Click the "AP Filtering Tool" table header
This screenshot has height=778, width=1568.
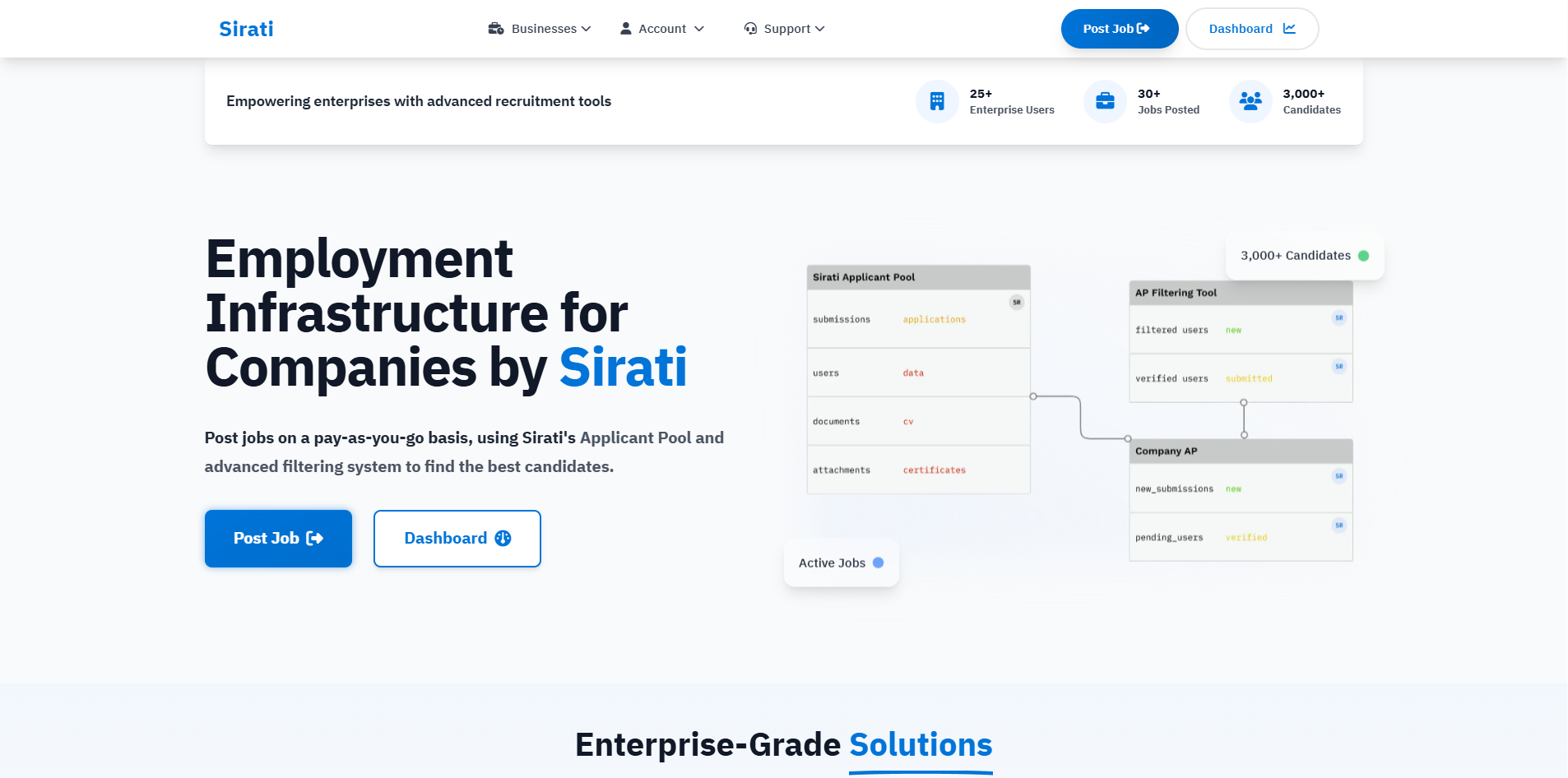[x=1241, y=293]
